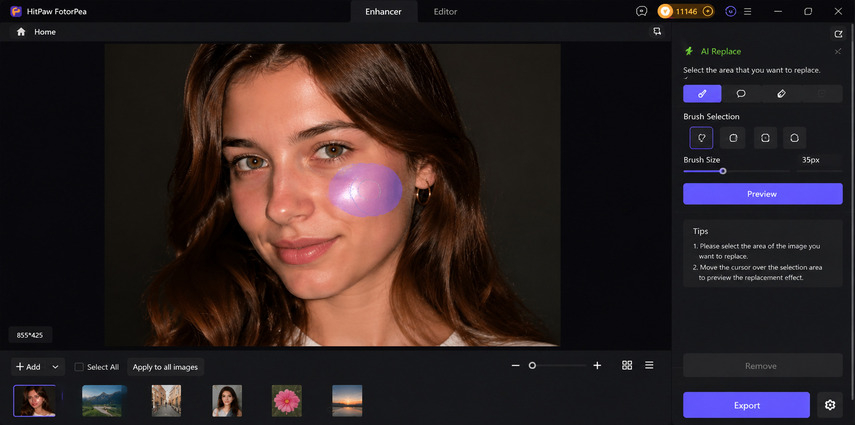
Task: Choose the third brush shape under Brush Selection
Action: click(x=765, y=138)
